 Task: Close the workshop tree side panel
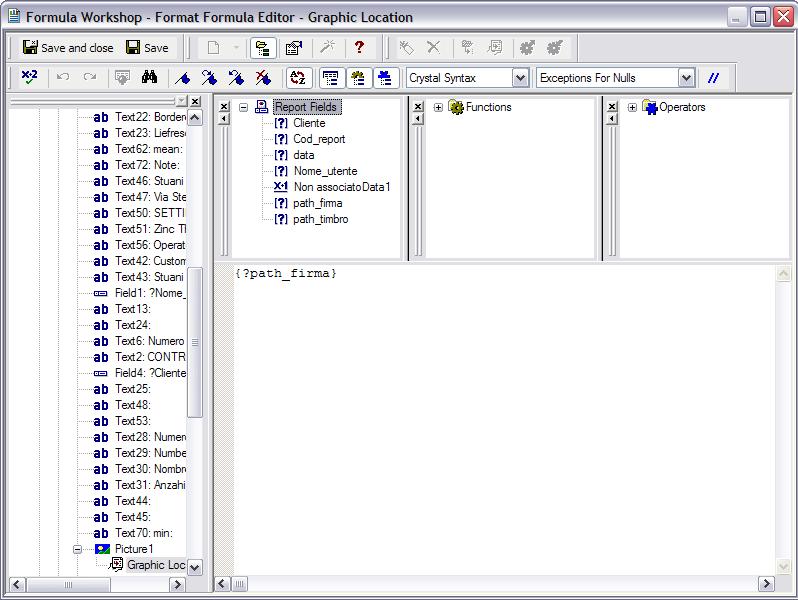click(195, 101)
